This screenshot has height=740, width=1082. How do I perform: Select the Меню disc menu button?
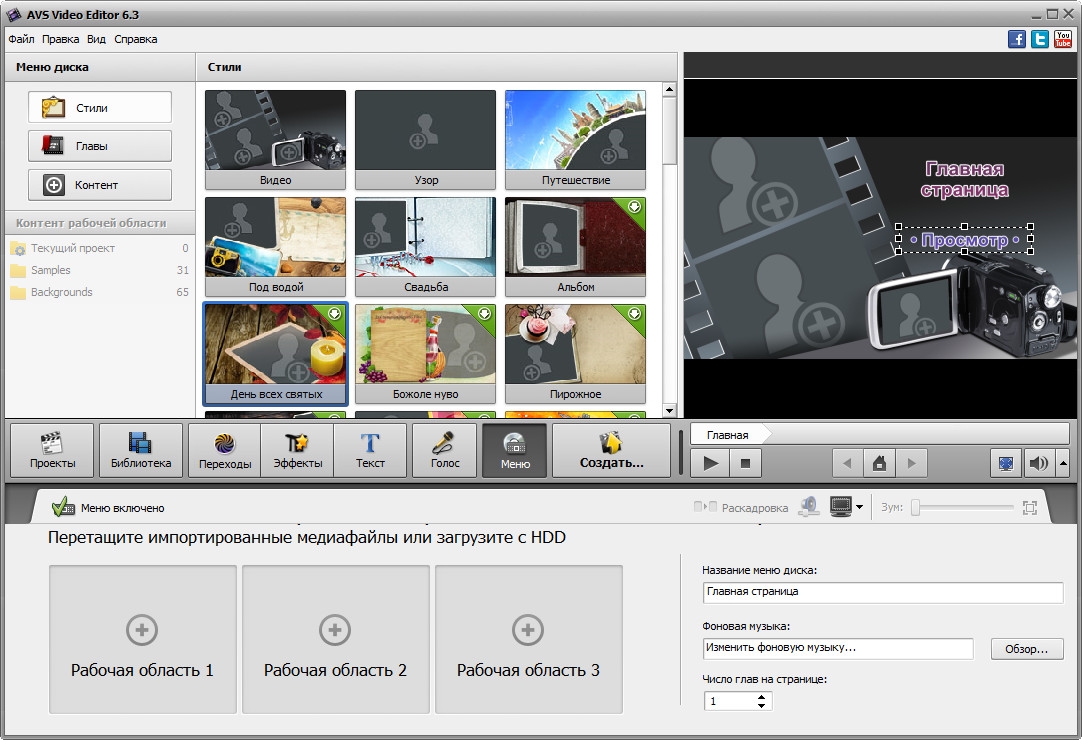[x=515, y=450]
